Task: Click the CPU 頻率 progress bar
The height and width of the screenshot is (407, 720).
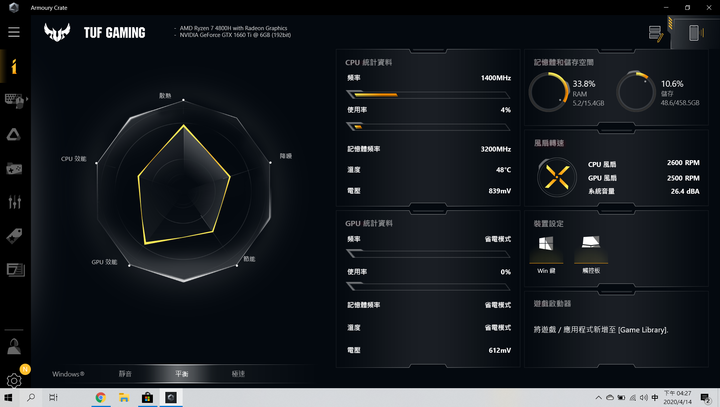Action: (428, 95)
